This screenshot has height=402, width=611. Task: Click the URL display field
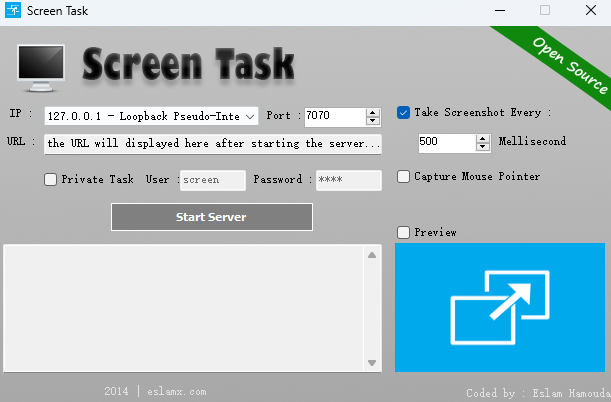[x=213, y=144]
